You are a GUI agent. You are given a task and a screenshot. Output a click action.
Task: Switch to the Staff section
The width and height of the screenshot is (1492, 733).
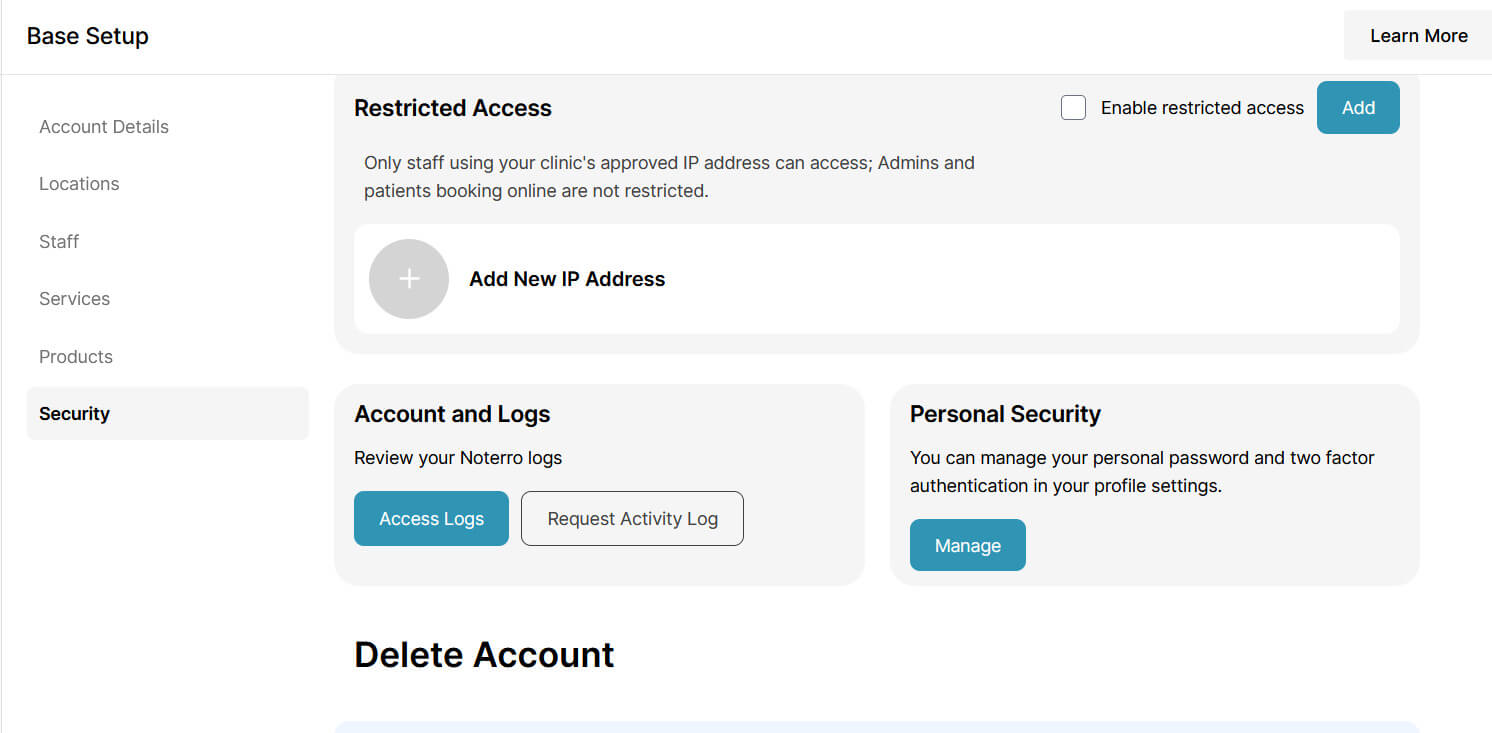[x=58, y=241]
